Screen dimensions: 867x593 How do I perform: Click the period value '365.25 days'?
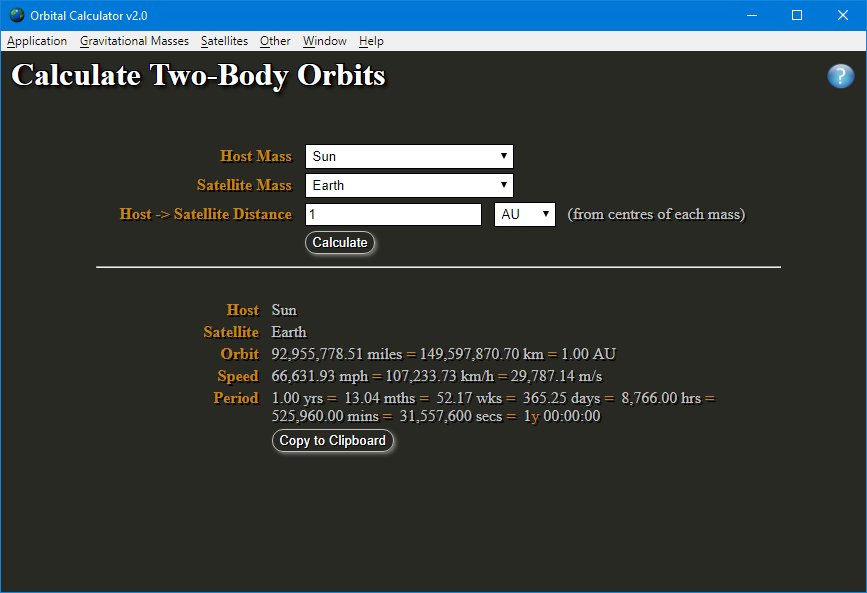click(562, 398)
